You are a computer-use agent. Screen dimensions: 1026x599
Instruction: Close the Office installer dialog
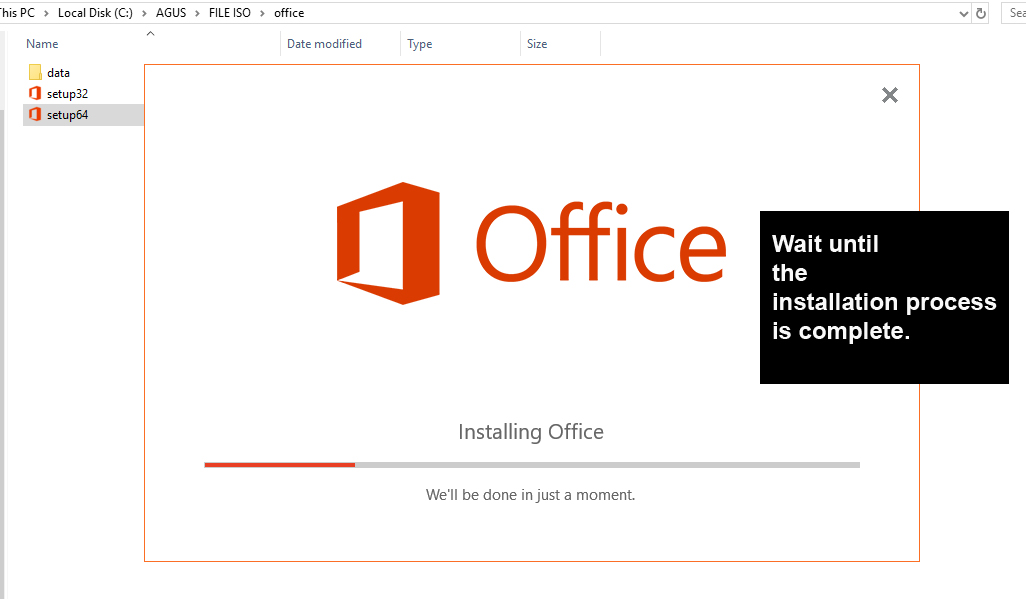click(x=889, y=96)
